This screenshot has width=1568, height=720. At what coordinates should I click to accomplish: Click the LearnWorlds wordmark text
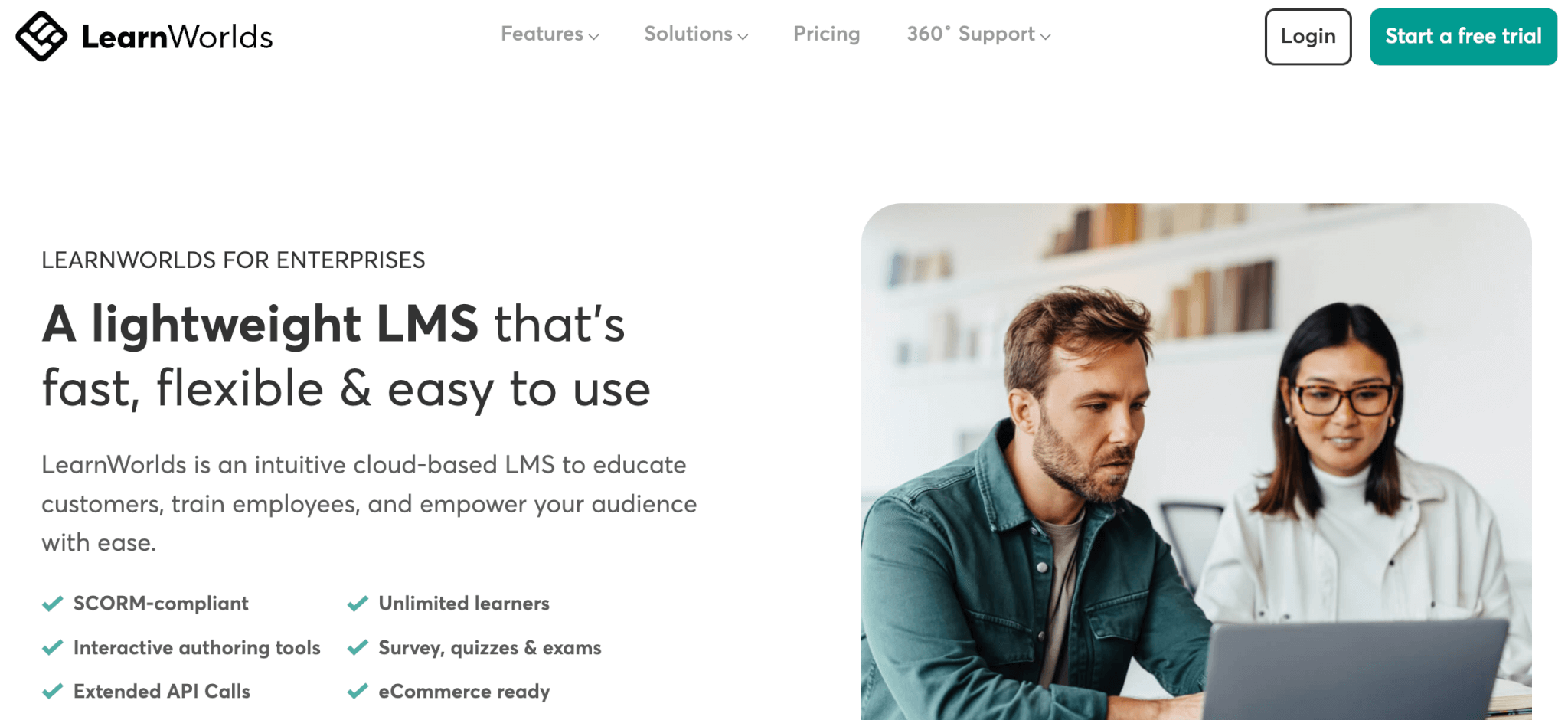[177, 37]
